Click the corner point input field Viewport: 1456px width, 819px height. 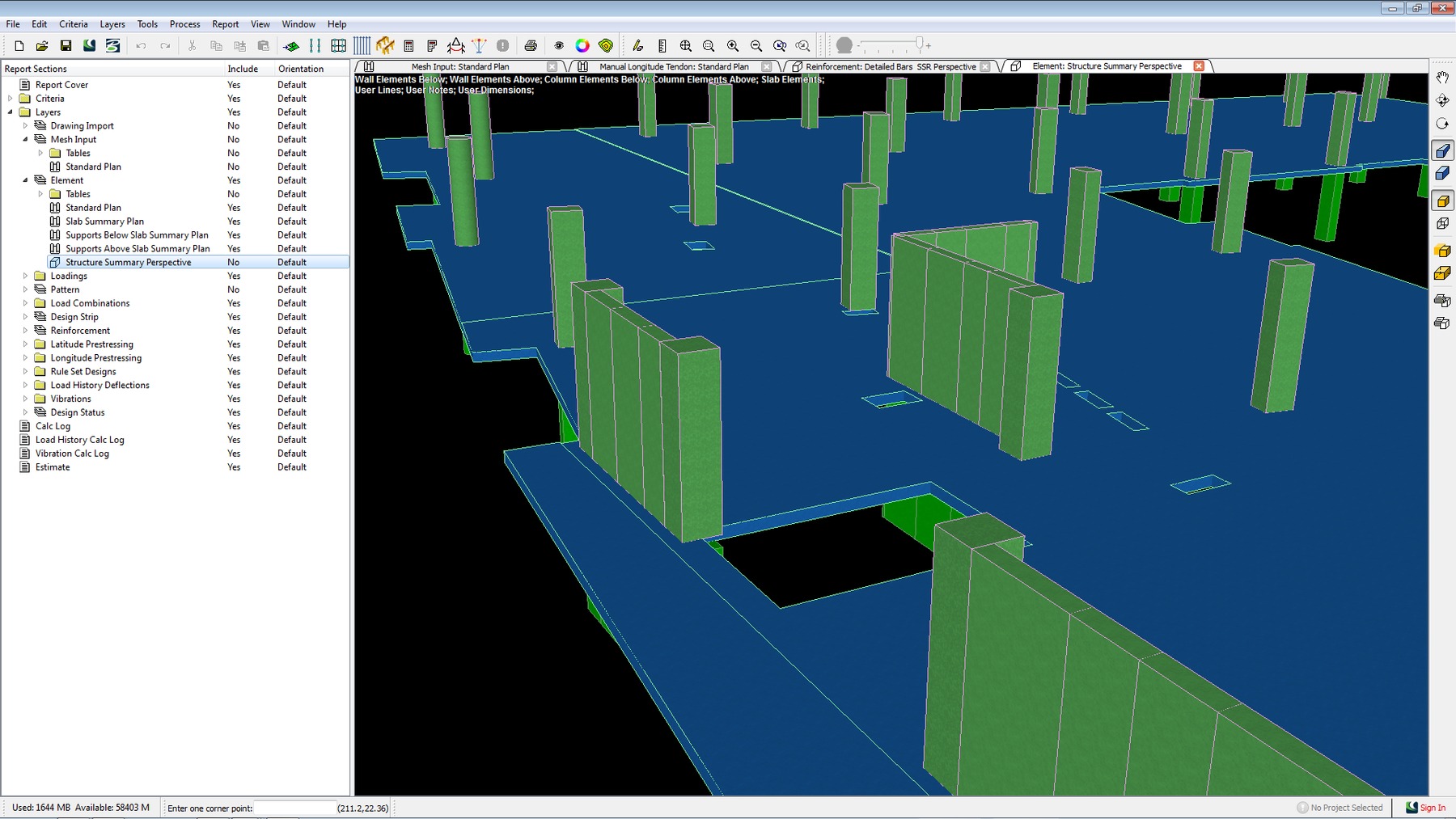click(294, 808)
